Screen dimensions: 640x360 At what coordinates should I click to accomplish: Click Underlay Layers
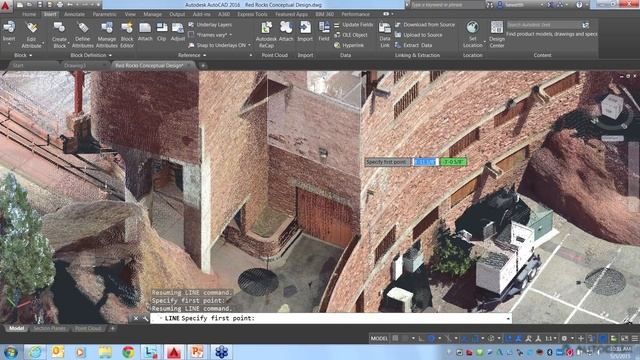point(210,24)
